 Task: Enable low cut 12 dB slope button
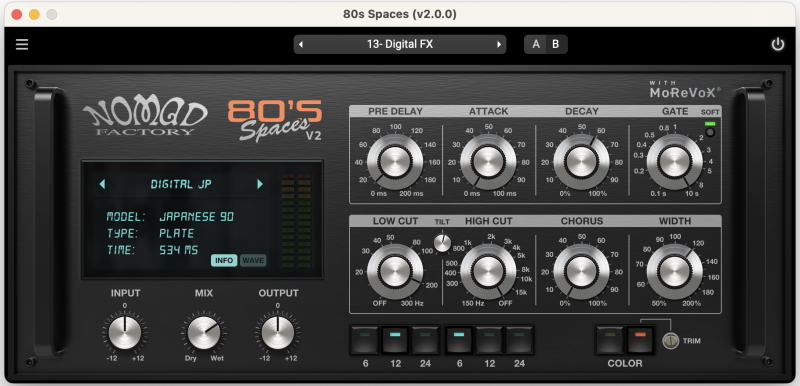(x=395, y=340)
